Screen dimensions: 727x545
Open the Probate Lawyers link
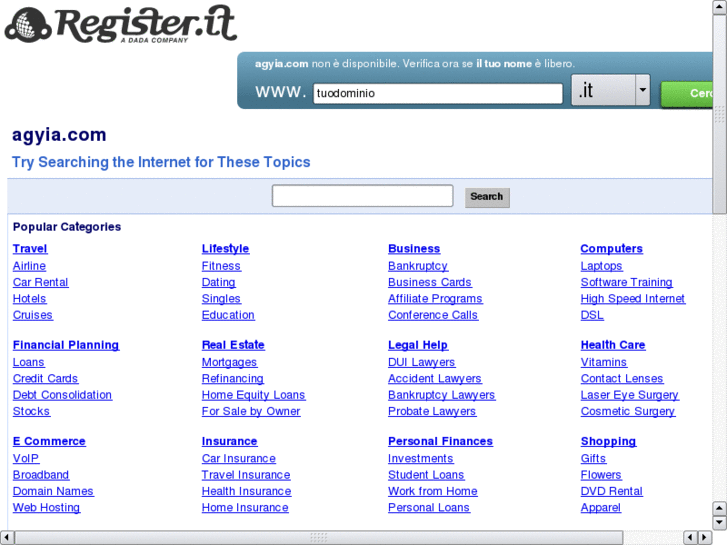pyautogui.click(x=432, y=411)
